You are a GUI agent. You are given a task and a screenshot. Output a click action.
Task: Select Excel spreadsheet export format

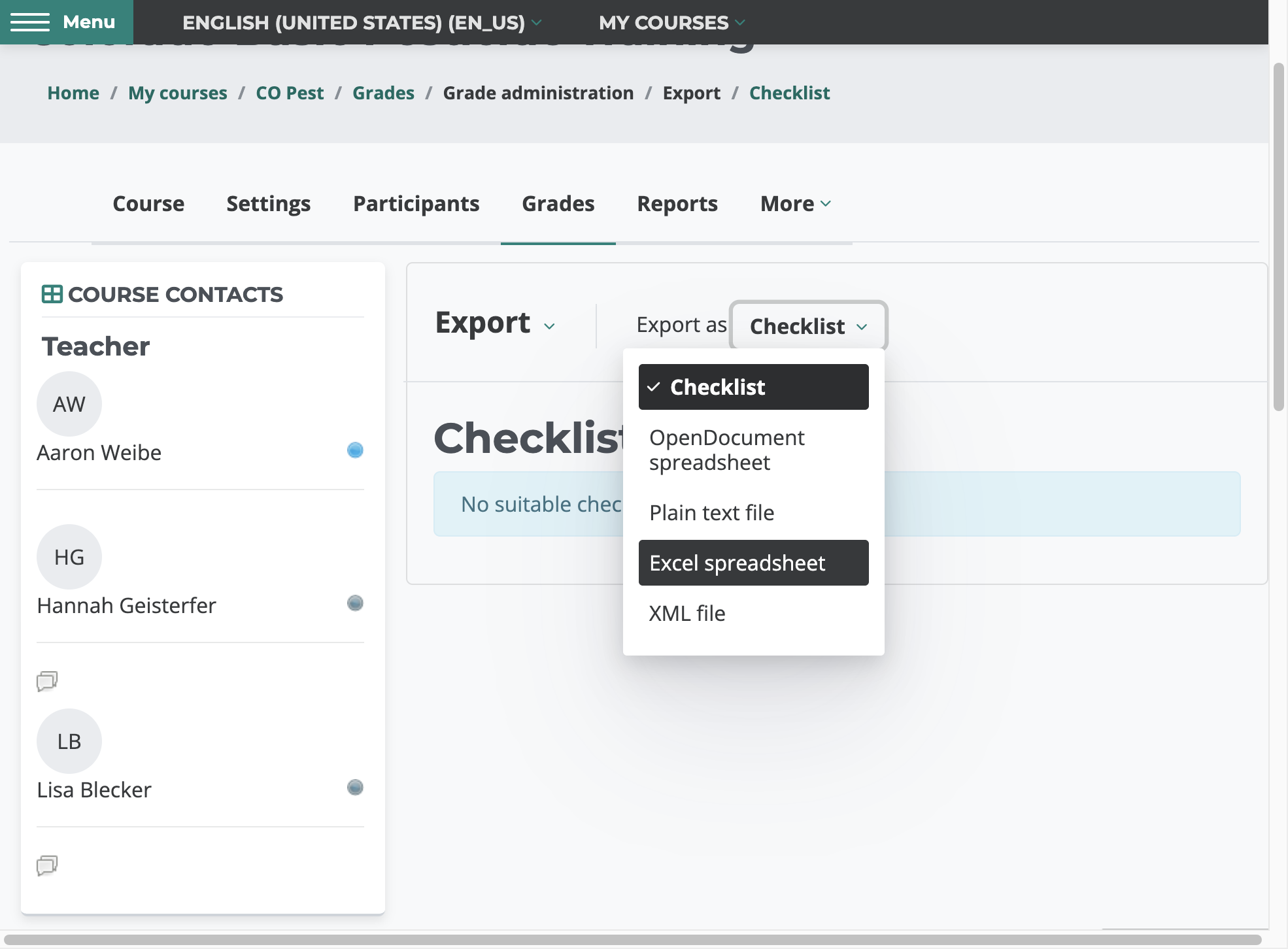click(753, 563)
